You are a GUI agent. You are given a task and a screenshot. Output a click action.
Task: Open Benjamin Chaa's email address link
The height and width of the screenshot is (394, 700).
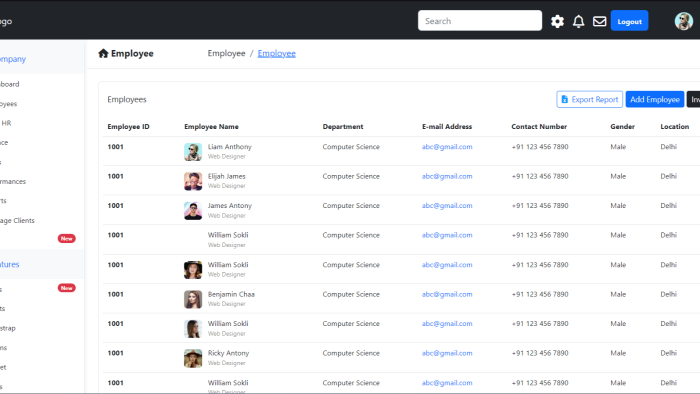[447, 294]
